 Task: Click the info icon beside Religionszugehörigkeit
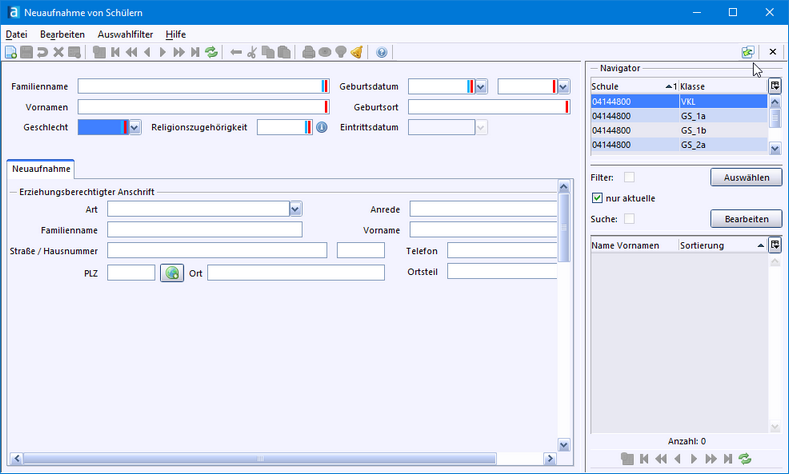[322, 128]
